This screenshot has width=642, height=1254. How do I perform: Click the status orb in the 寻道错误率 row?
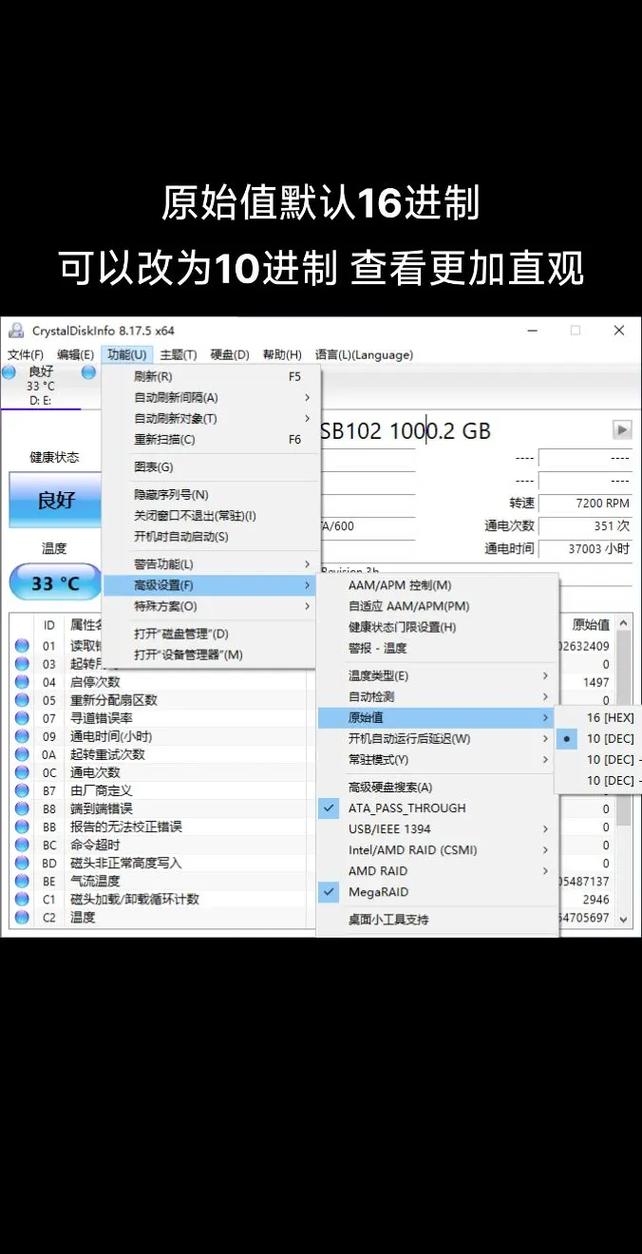[21, 718]
